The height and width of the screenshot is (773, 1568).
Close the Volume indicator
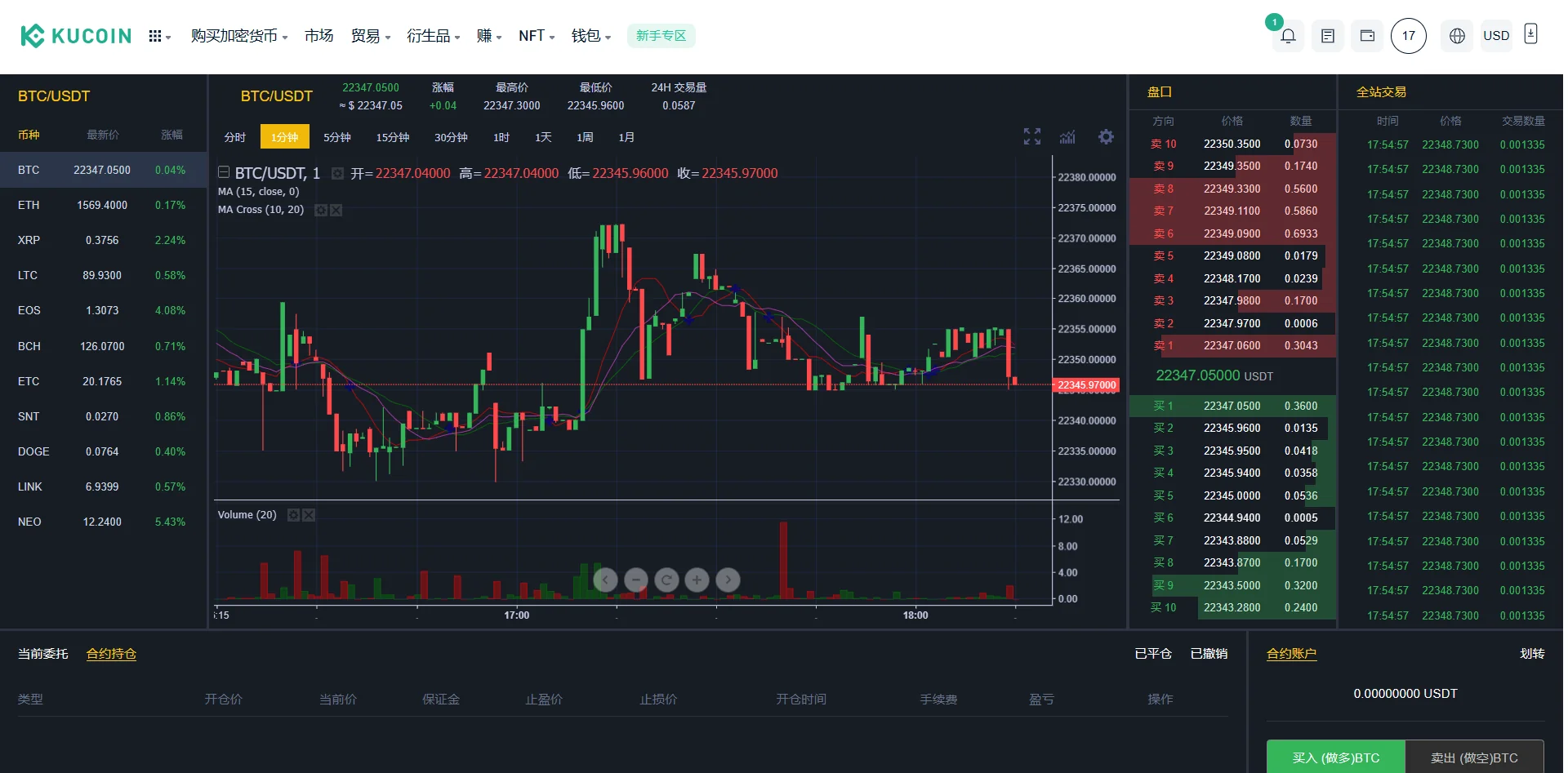pos(309,515)
